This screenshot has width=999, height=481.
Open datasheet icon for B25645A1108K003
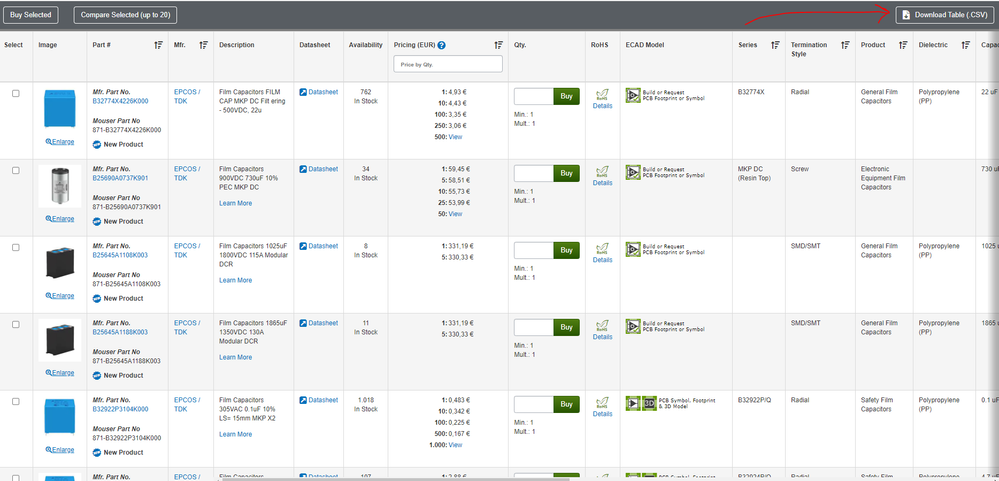(303, 246)
